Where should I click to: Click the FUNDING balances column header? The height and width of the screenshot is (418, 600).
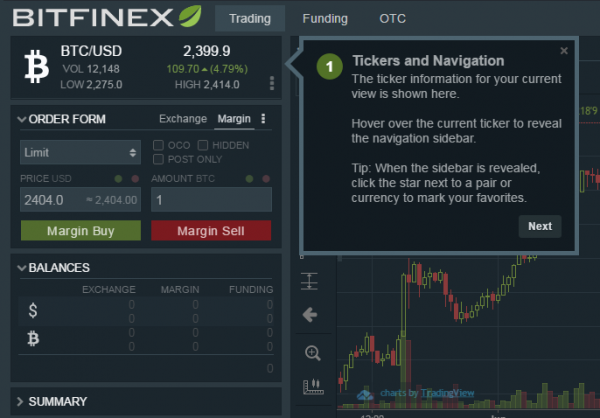coord(251,289)
